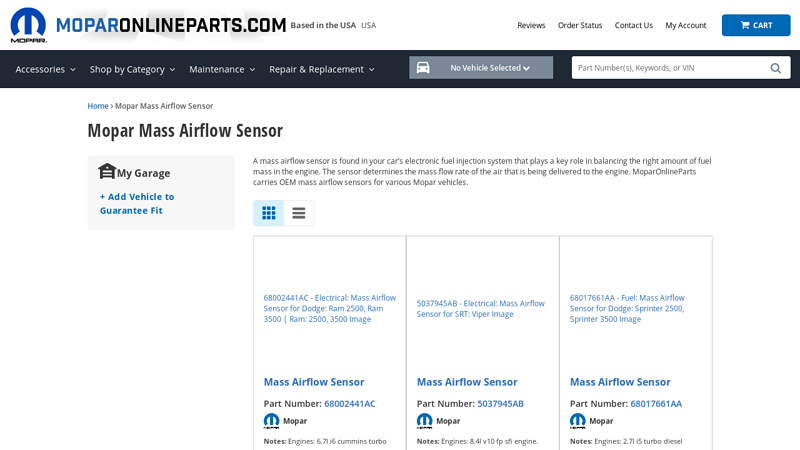
Task: Switch to list view layout
Action: coord(299,213)
